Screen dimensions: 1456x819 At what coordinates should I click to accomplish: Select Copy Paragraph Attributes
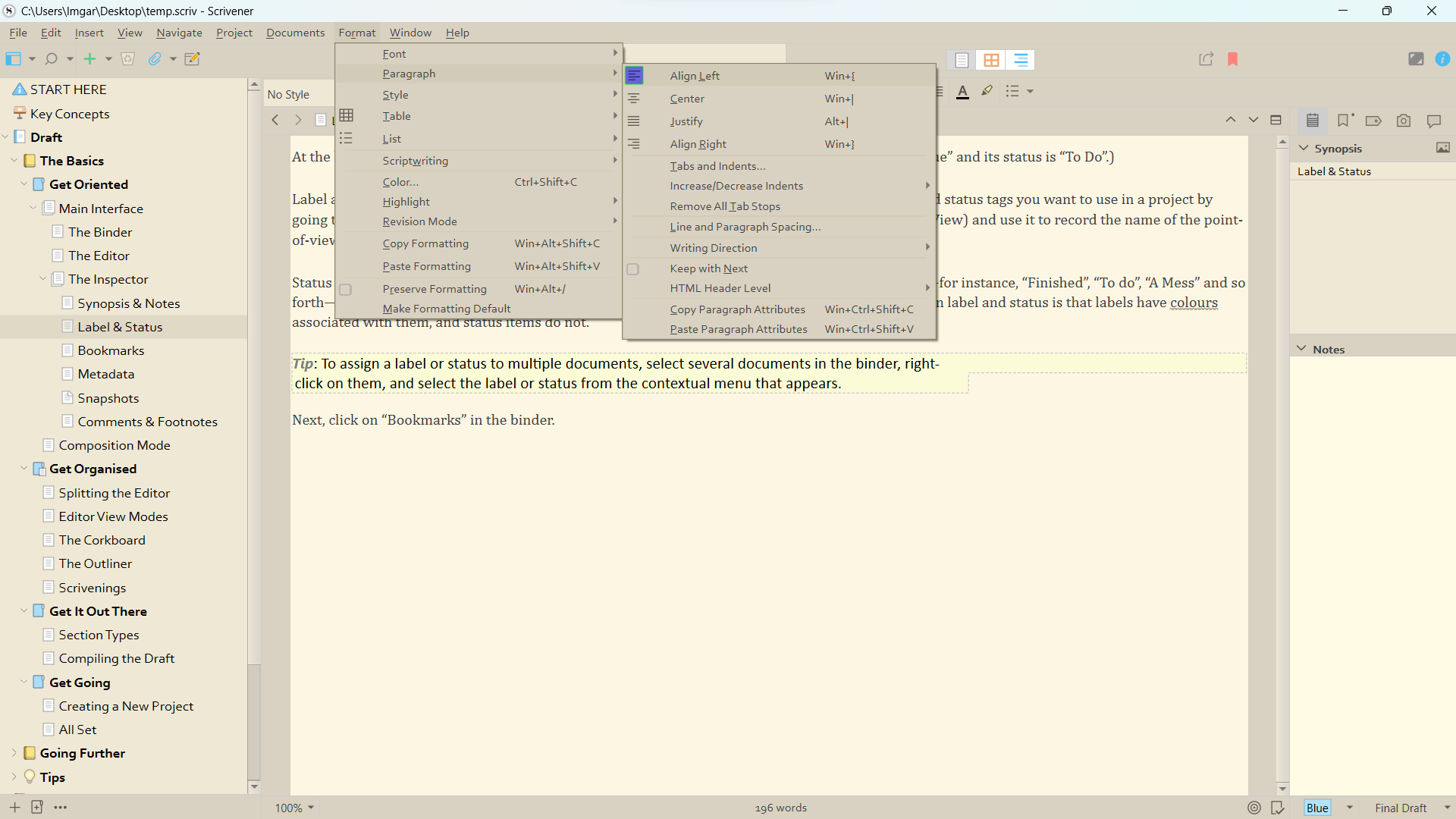click(780, 309)
